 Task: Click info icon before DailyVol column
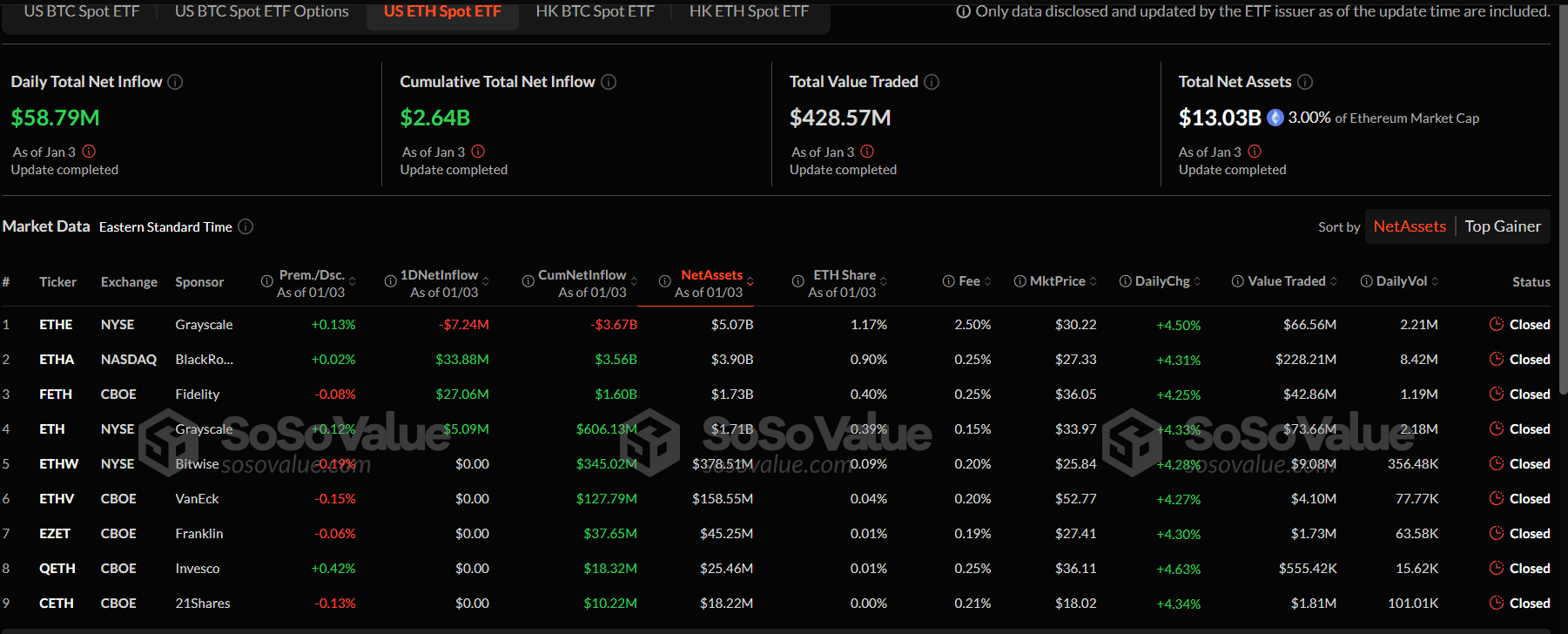[x=1367, y=281]
